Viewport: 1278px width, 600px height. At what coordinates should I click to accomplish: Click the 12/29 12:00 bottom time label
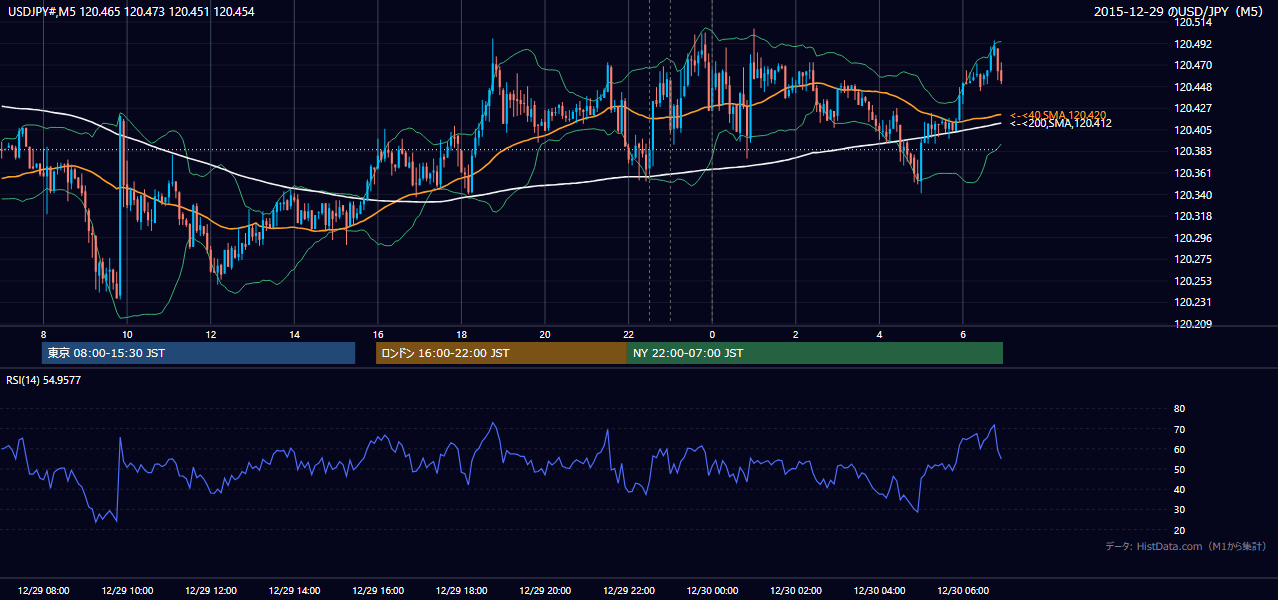[x=211, y=591]
